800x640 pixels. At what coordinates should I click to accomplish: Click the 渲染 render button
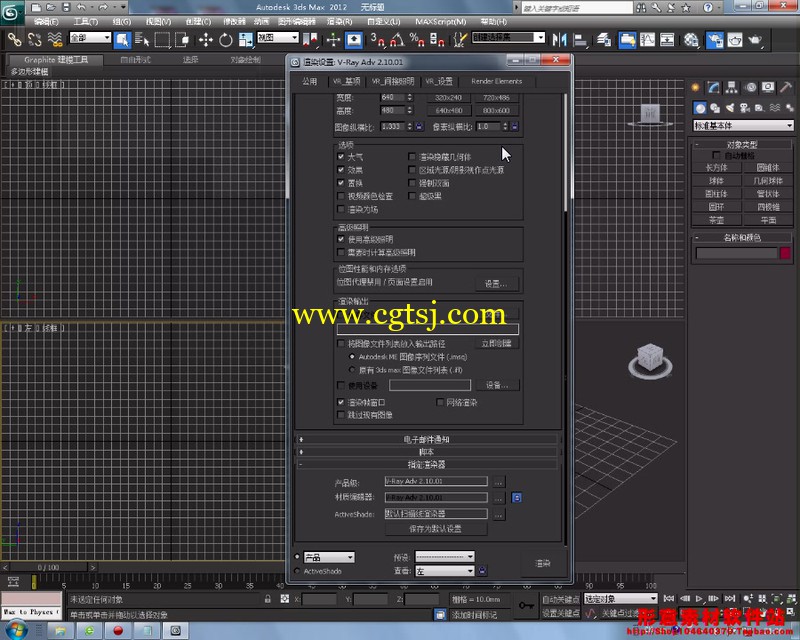click(x=543, y=563)
